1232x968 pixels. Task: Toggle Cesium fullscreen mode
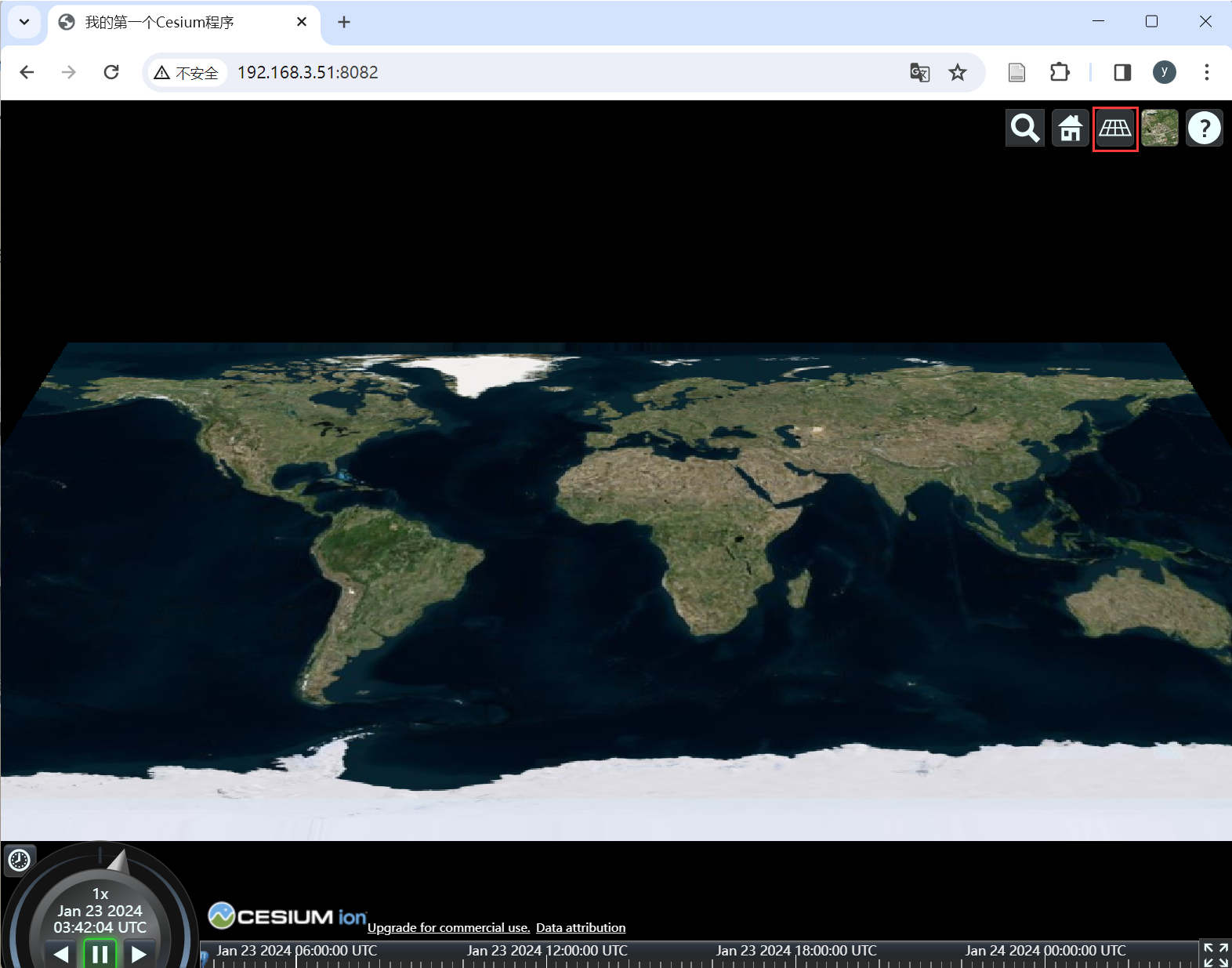tap(1216, 954)
